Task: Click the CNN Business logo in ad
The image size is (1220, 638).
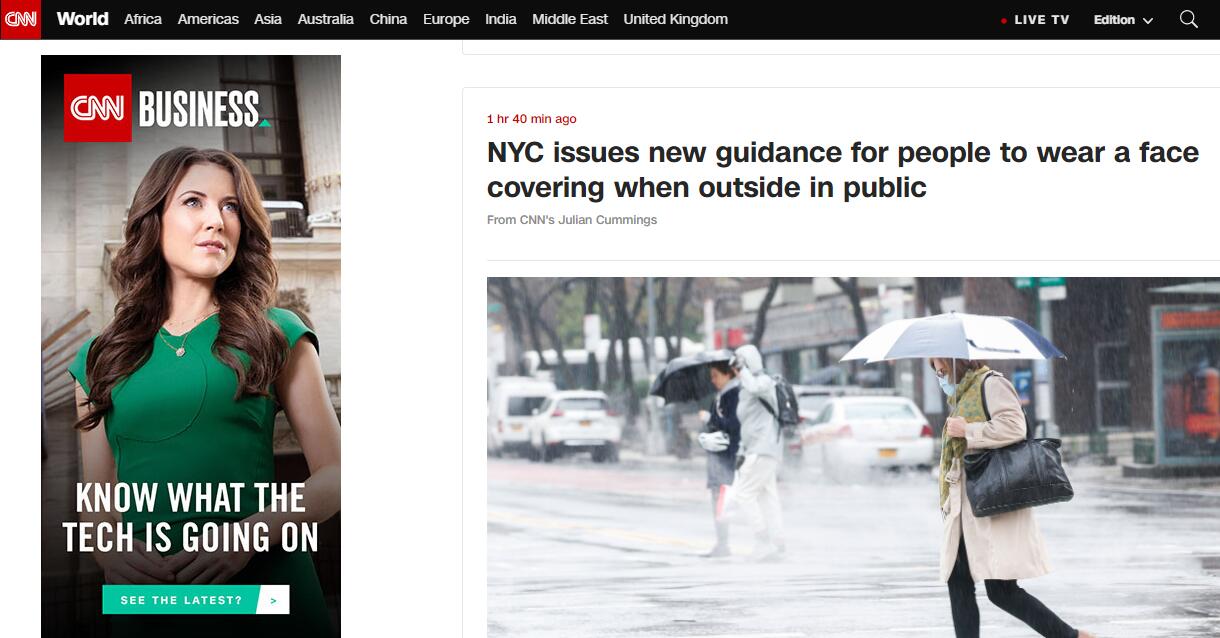Action: pos(167,108)
